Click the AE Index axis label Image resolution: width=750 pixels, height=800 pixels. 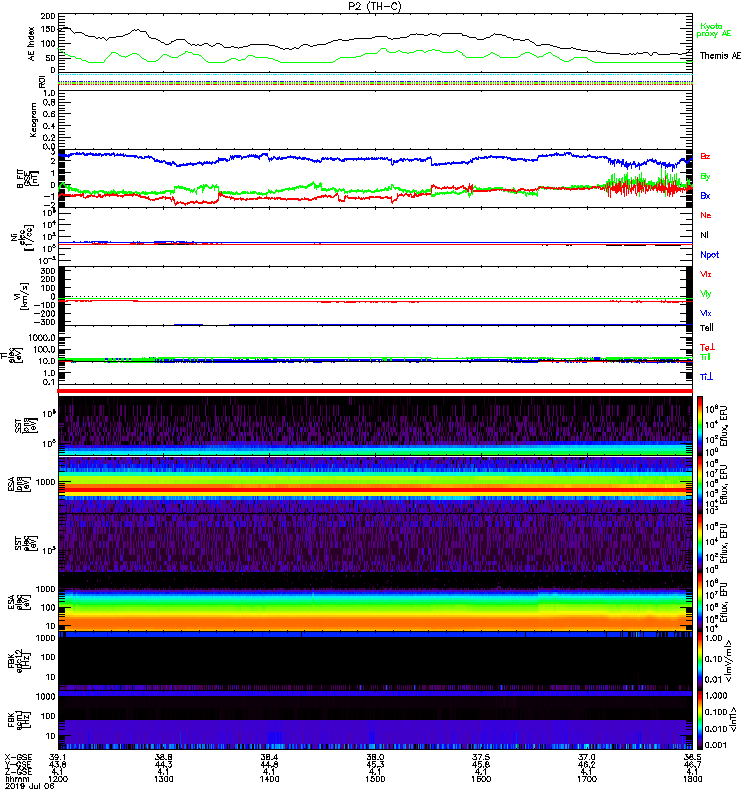click(x=32, y=43)
